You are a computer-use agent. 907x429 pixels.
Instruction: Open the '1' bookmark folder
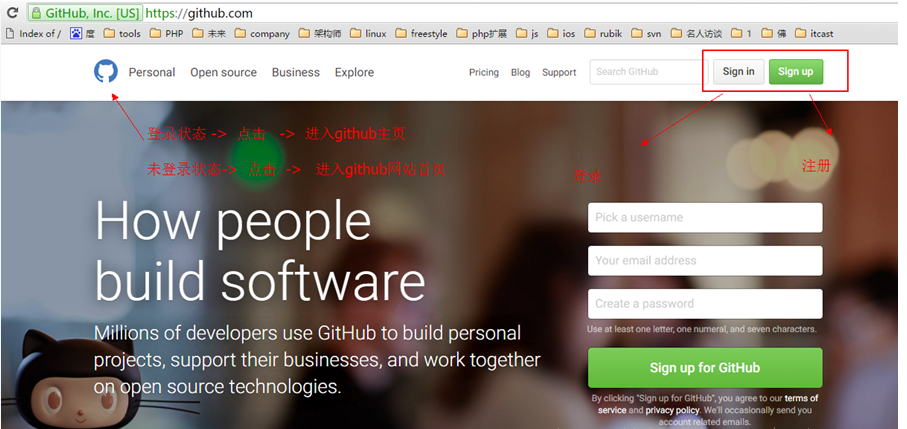tap(742, 34)
